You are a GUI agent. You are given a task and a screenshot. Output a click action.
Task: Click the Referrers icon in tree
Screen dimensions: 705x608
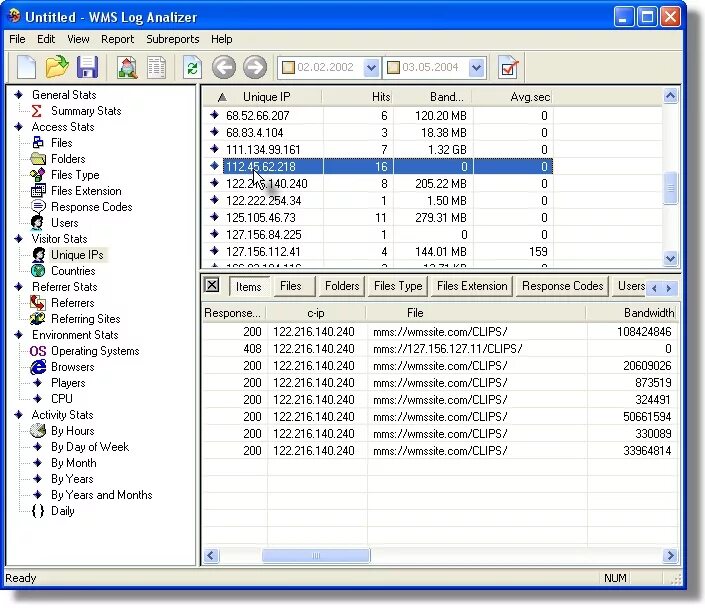[x=38, y=303]
